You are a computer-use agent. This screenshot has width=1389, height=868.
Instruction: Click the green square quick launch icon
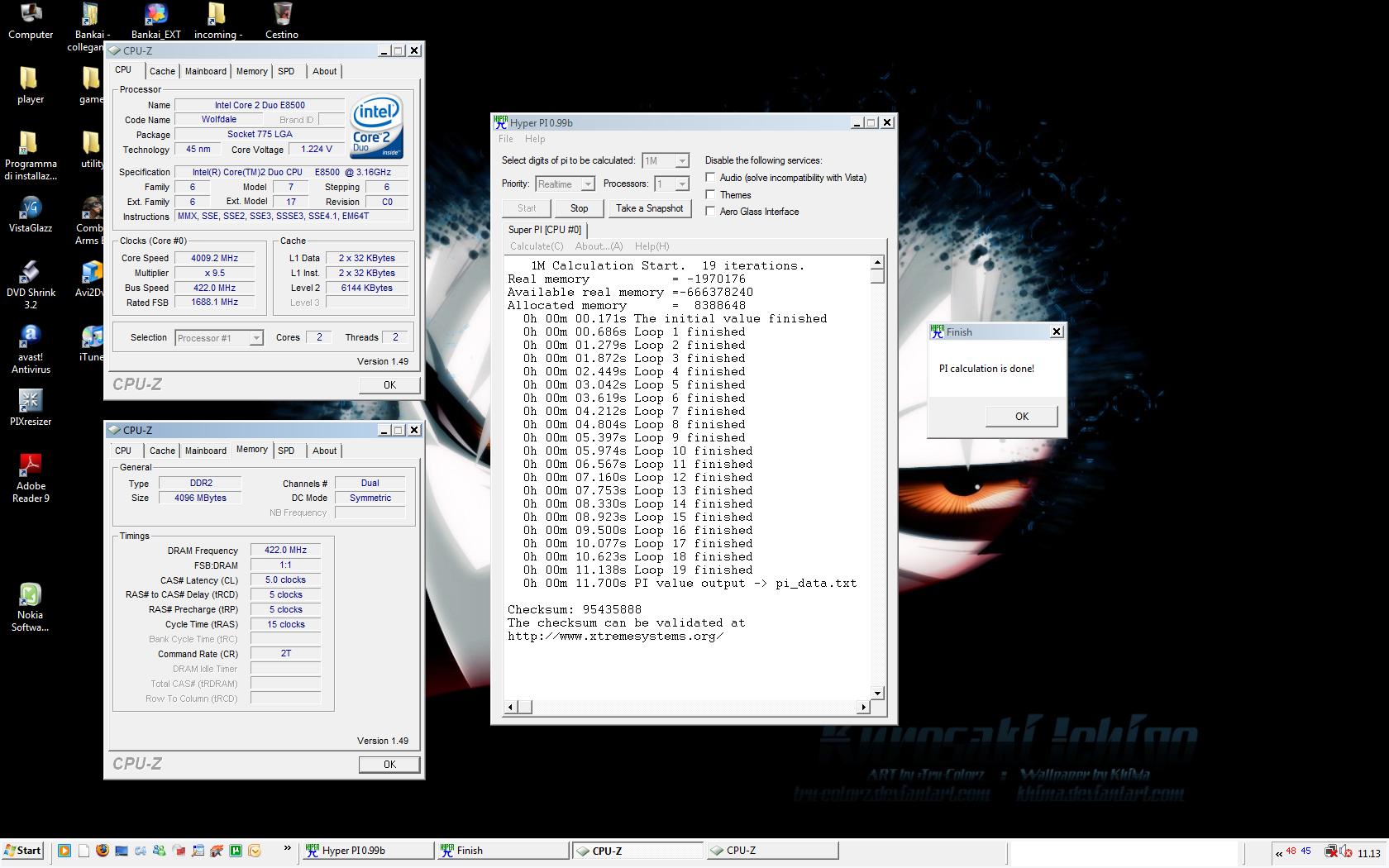pos(236,850)
